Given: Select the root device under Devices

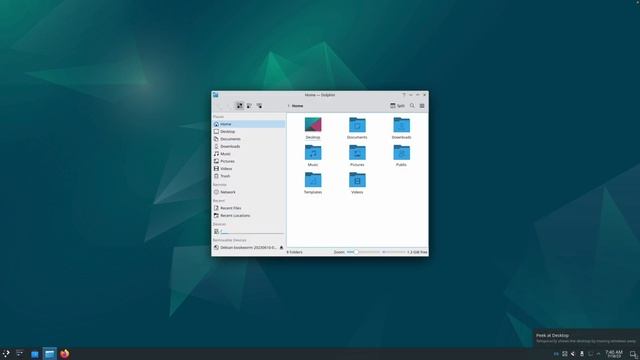Looking at the screenshot, I should (x=249, y=231).
